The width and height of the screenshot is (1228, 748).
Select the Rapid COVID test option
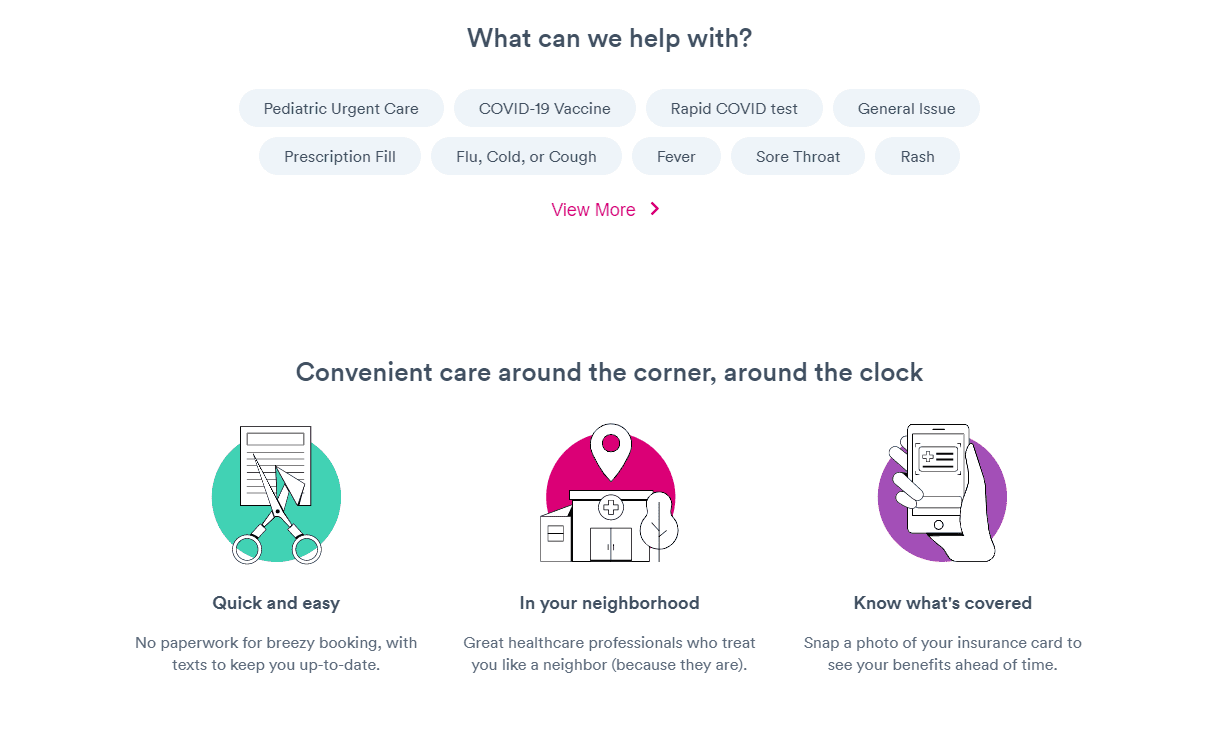(x=734, y=109)
